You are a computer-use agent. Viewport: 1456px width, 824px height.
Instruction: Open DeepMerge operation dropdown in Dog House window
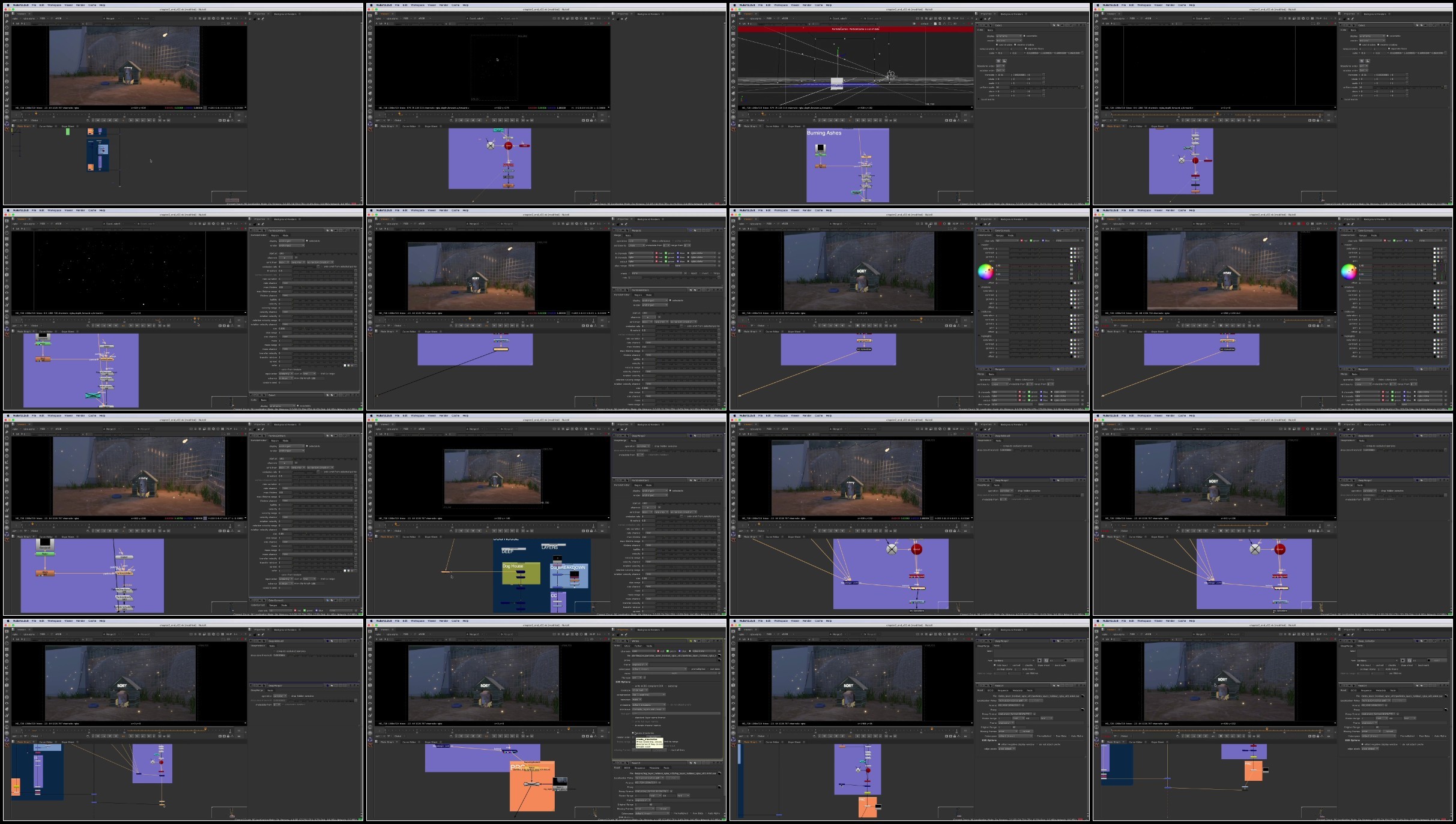pos(643,446)
